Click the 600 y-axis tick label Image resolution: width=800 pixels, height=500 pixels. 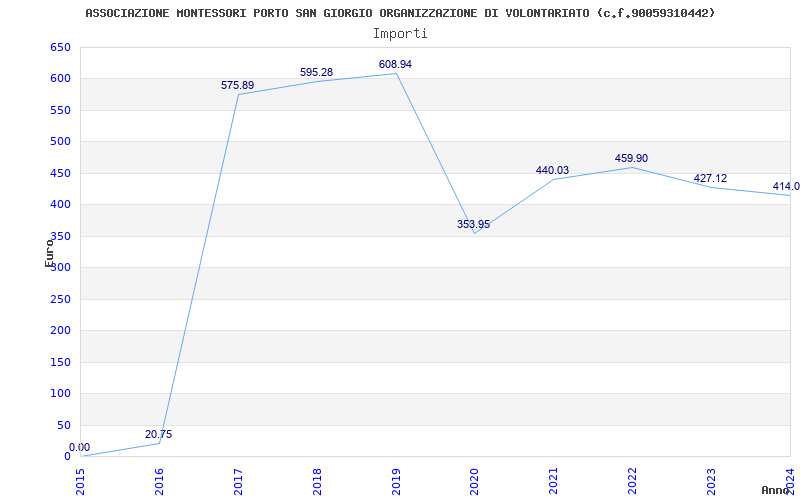(60, 79)
